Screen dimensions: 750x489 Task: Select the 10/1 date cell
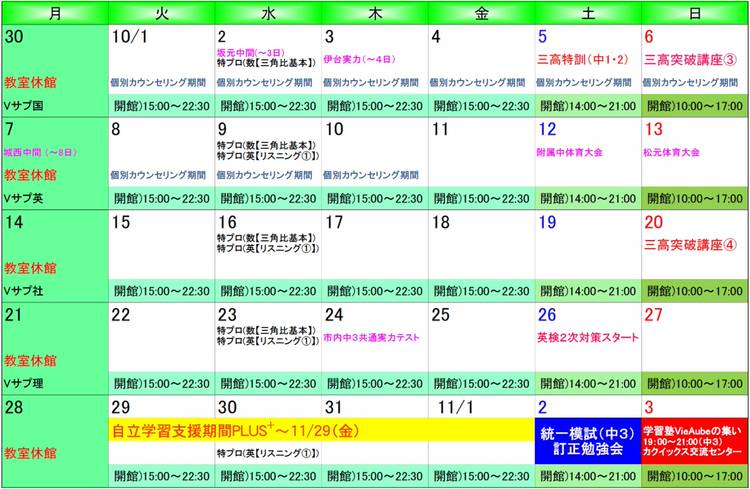(130, 37)
